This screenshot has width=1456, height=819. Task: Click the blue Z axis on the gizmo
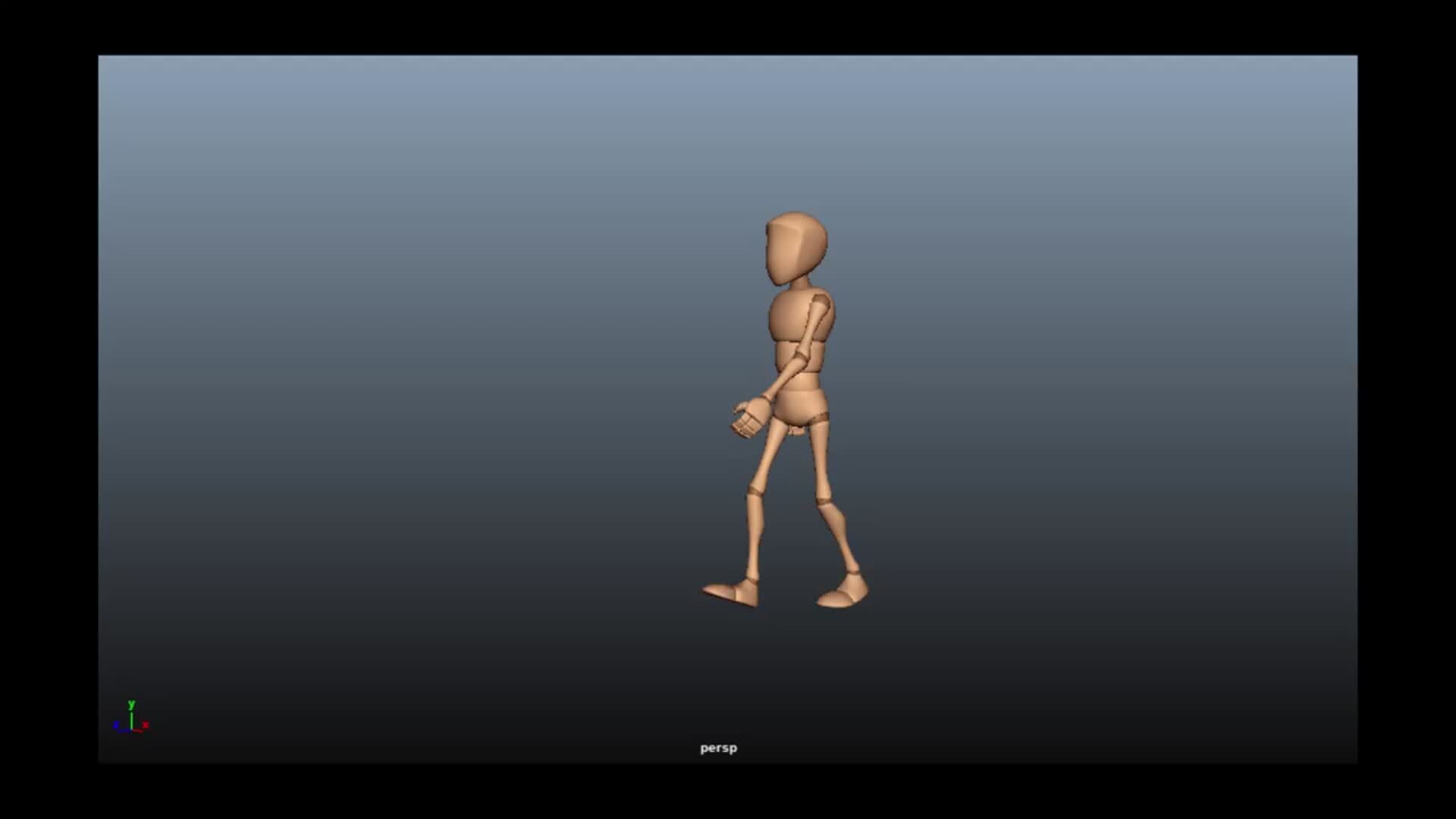coord(118,726)
